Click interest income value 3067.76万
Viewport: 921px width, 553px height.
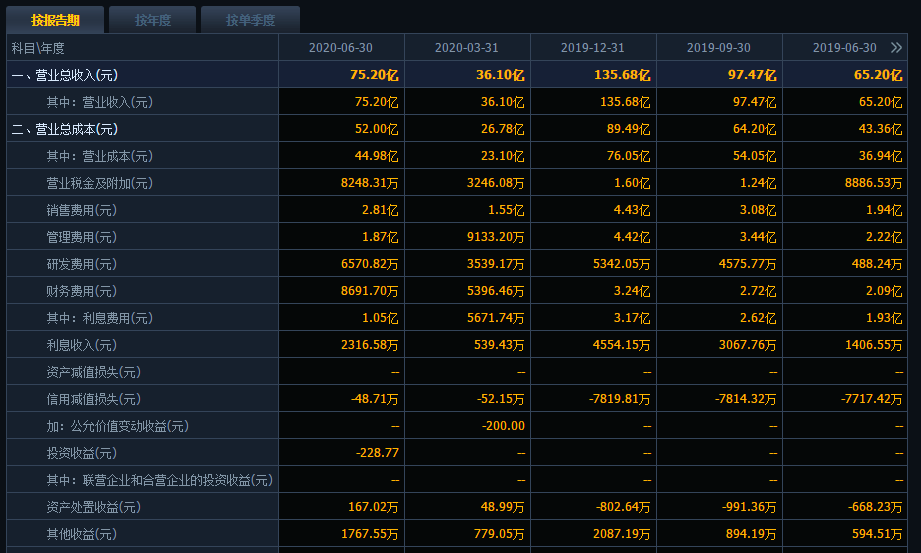coord(748,345)
